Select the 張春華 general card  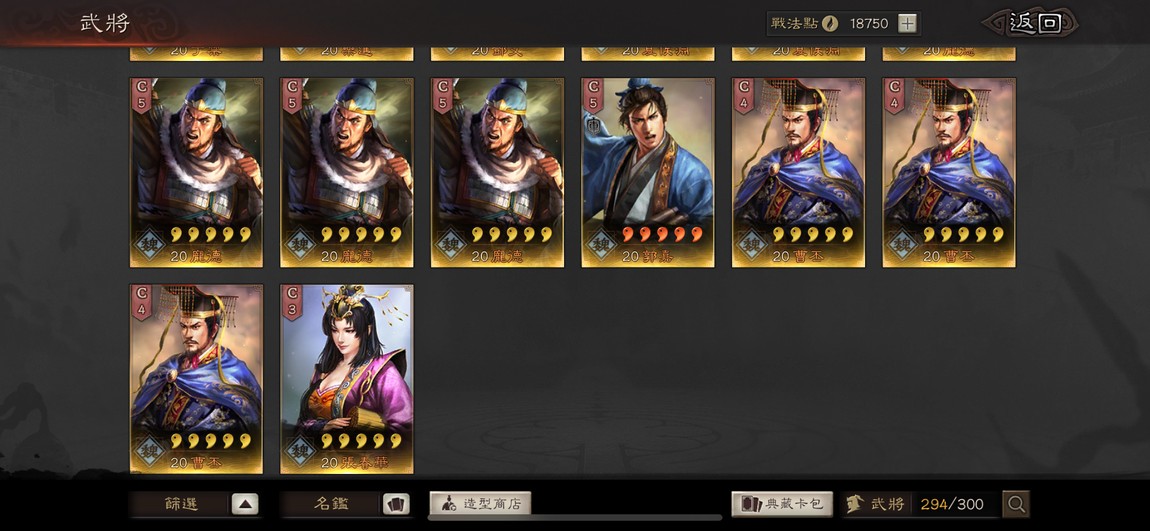tap(347, 379)
